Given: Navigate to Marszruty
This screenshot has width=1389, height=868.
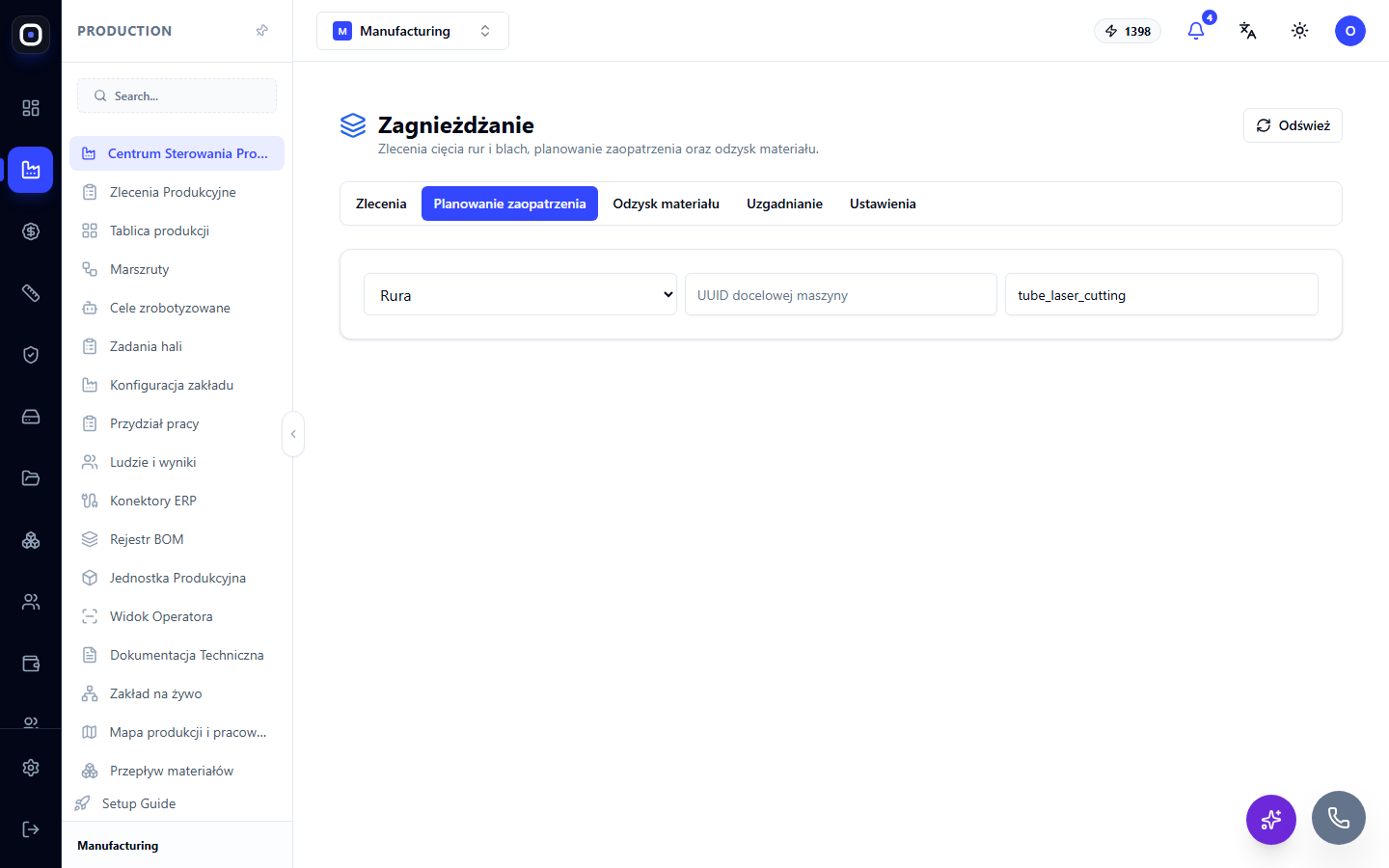Looking at the screenshot, I should (x=177, y=269).
